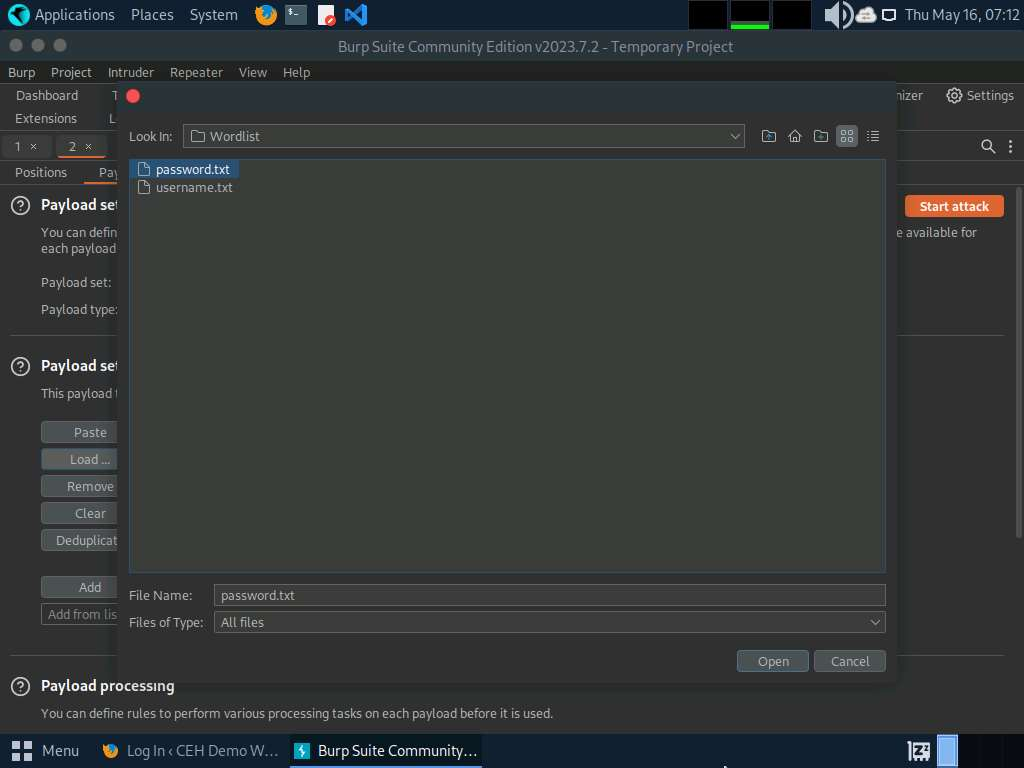Go up one folder level icon
The height and width of the screenshot is (768, 1024).
pos(769,136)
